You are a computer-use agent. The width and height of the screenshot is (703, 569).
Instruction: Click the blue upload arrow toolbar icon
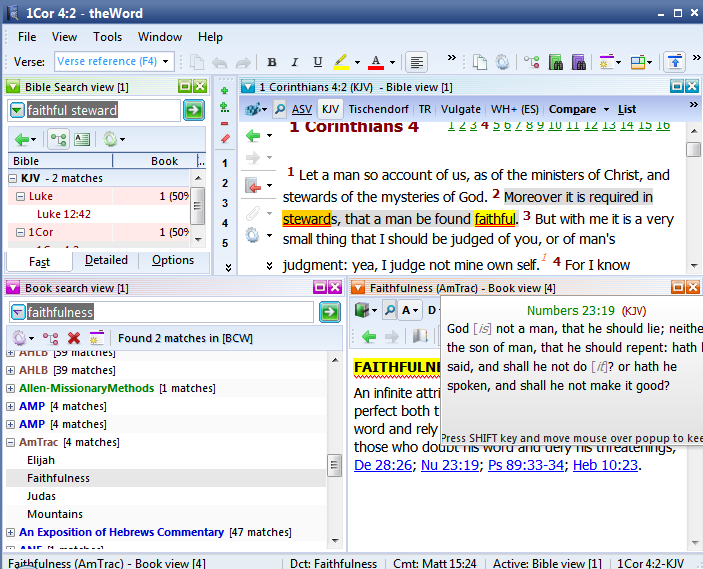675,62
